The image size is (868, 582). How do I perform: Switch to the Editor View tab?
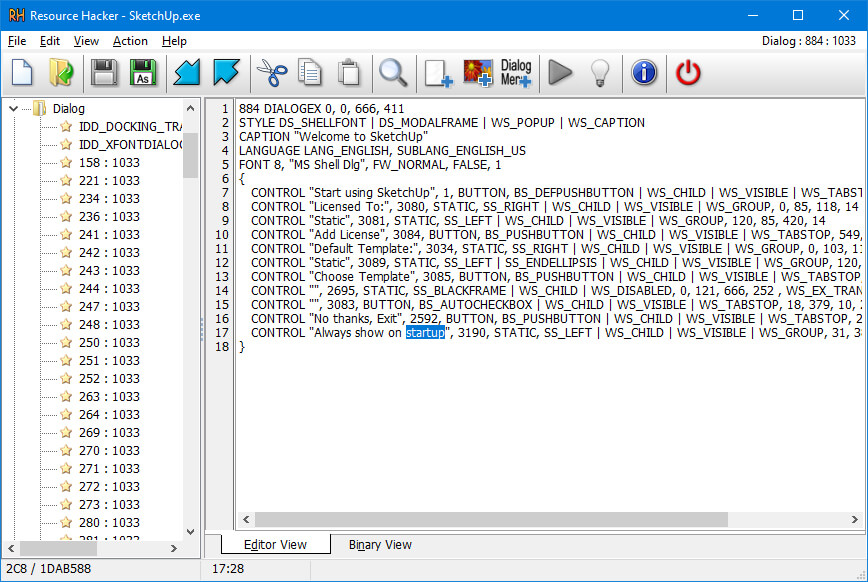[x=275, y=545]
